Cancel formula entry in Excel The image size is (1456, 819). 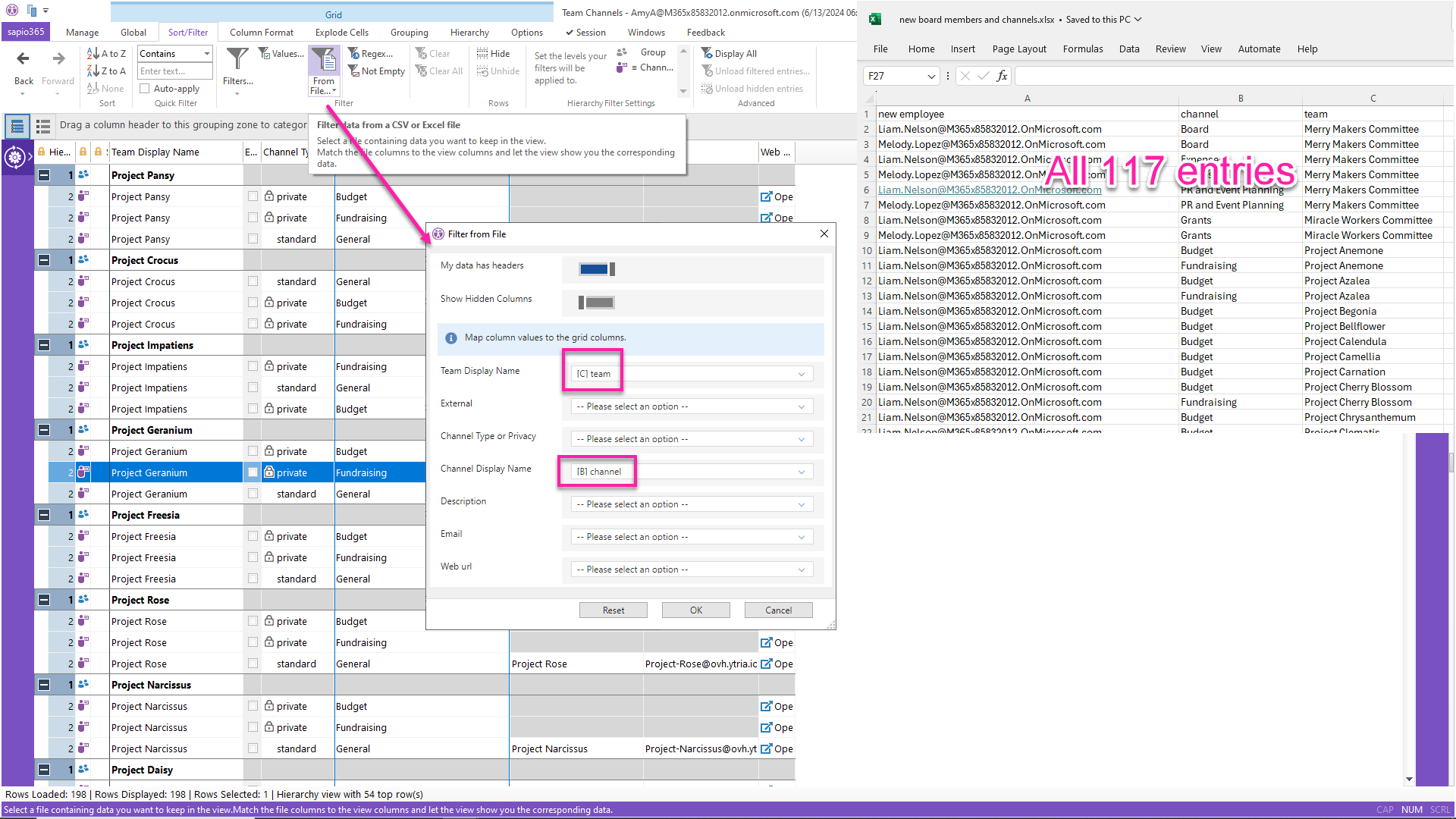click(965, 76)
